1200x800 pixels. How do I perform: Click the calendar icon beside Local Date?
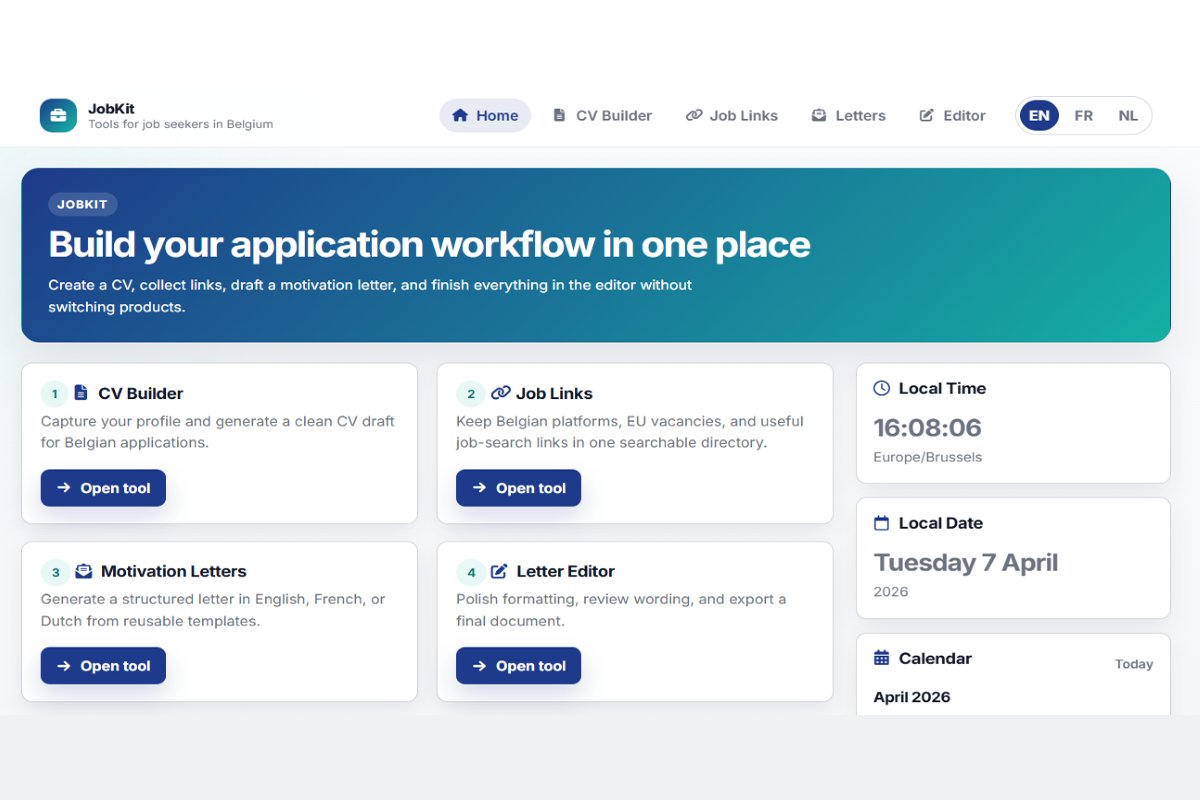[x=881, y=523]
